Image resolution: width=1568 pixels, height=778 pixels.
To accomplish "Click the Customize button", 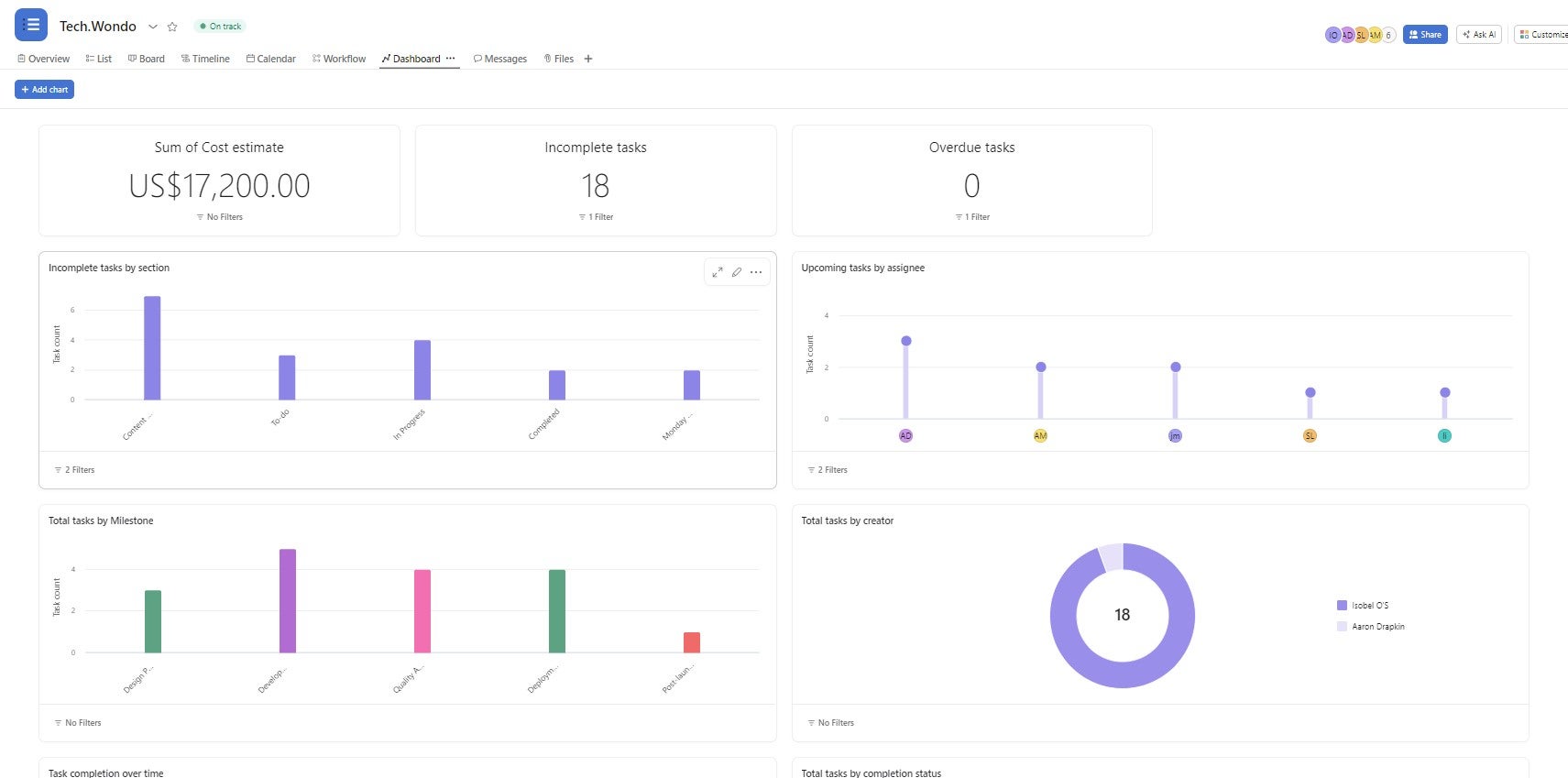I will pos(1542,35).
